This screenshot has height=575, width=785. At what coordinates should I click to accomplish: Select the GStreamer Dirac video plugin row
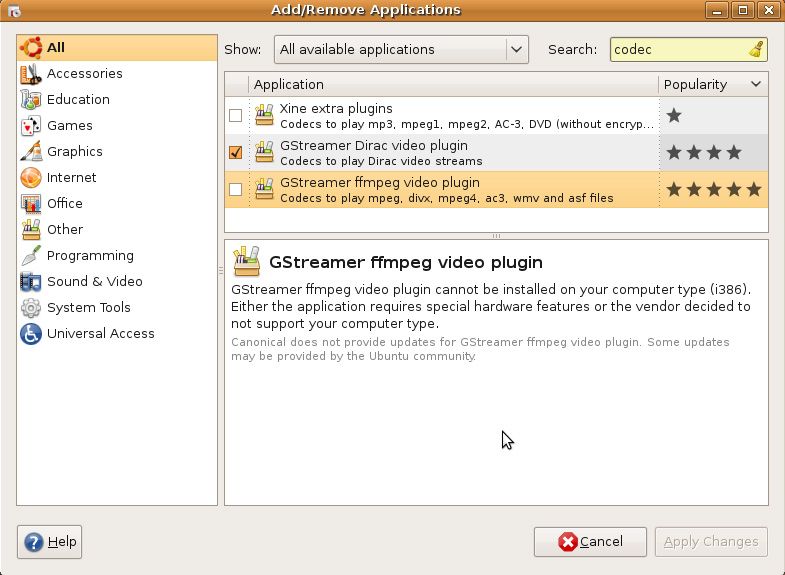[496, 153]
